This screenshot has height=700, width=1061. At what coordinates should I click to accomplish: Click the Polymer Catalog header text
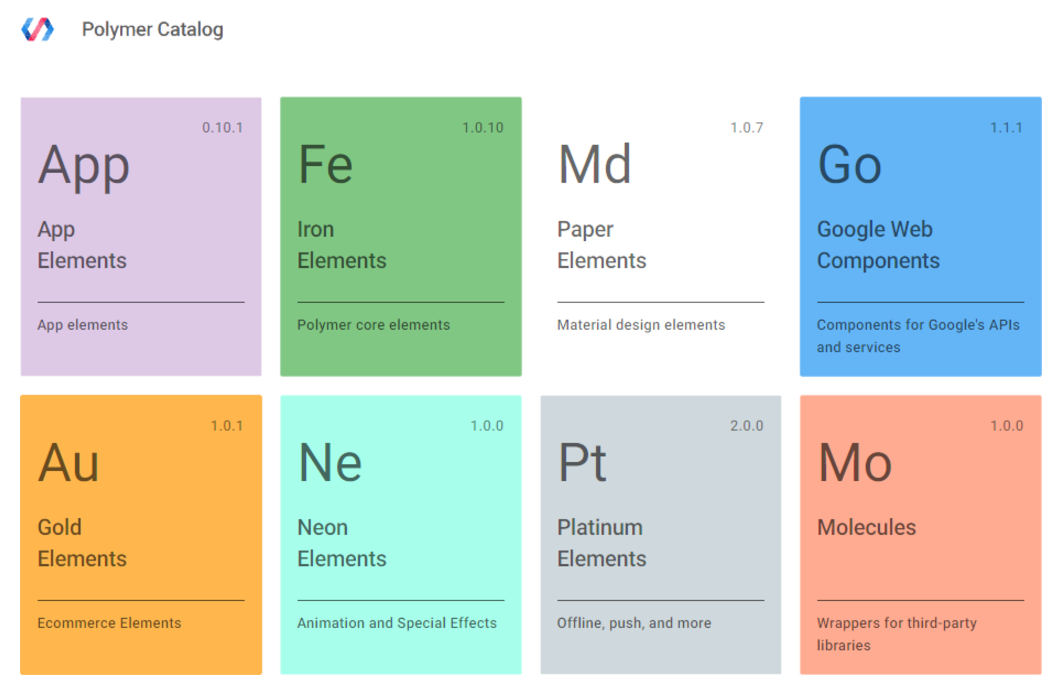click(x=153, y=30)
